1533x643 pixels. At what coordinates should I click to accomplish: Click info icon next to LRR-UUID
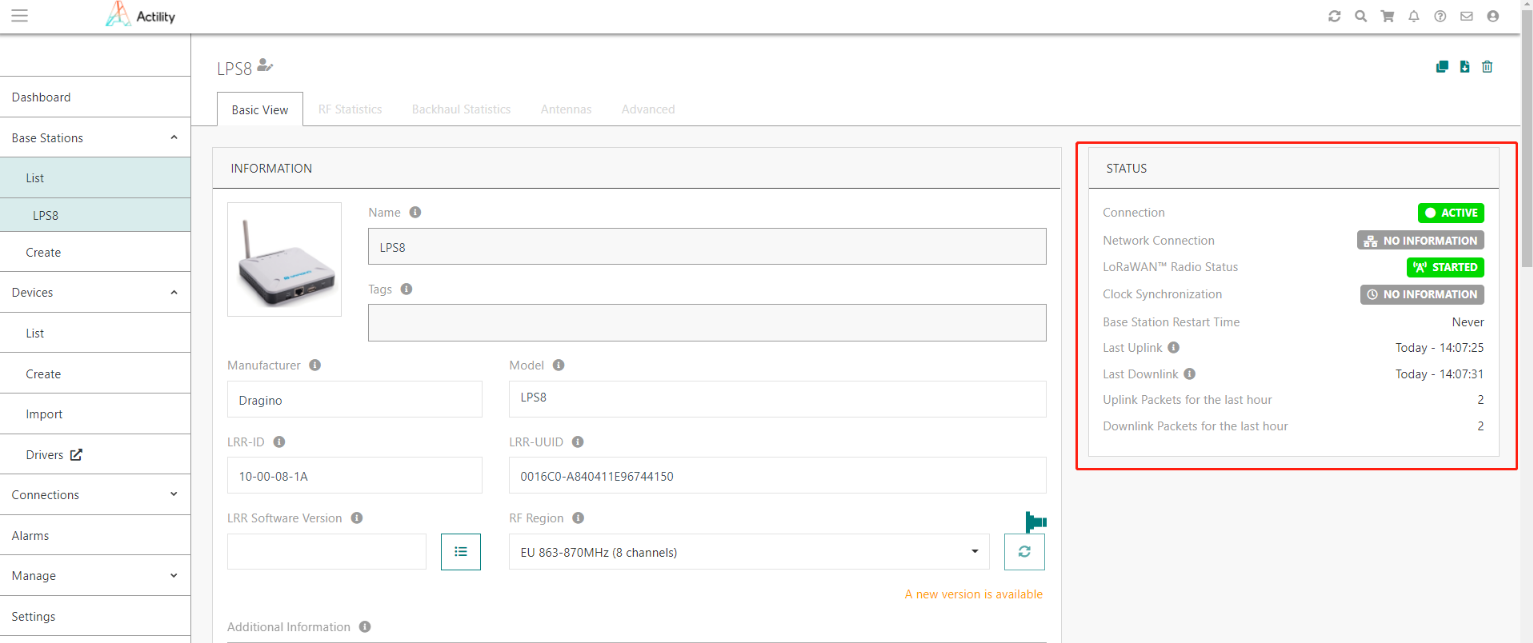578,441
